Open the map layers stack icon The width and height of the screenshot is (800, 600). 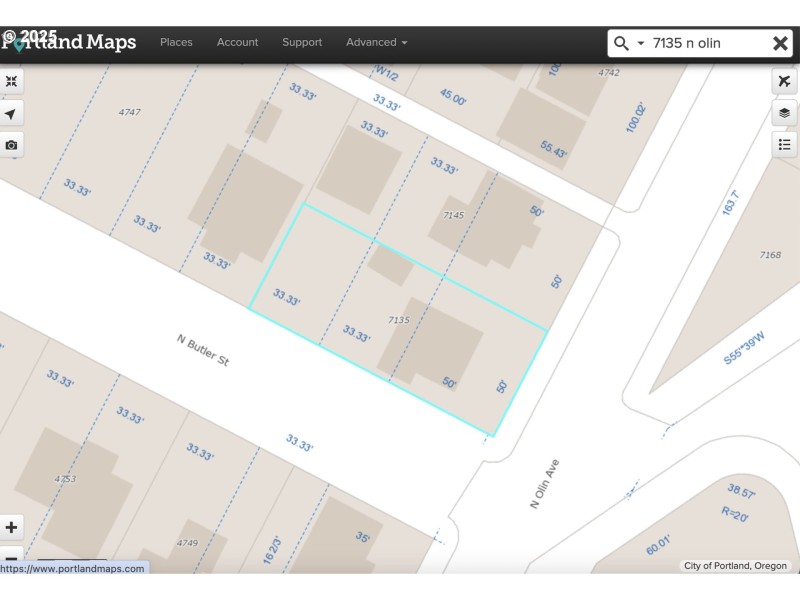(784, 113)
